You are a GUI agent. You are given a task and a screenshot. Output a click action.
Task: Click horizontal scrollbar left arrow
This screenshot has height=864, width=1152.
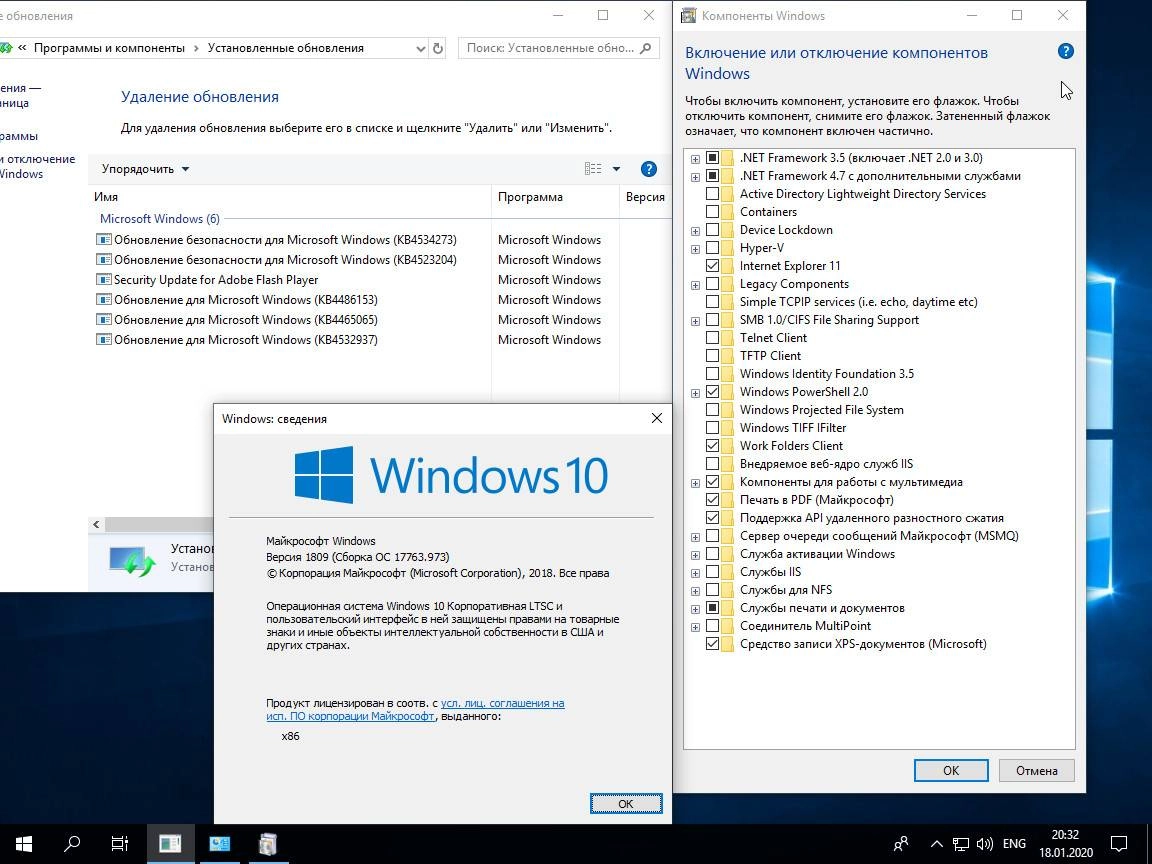(96, 525)
